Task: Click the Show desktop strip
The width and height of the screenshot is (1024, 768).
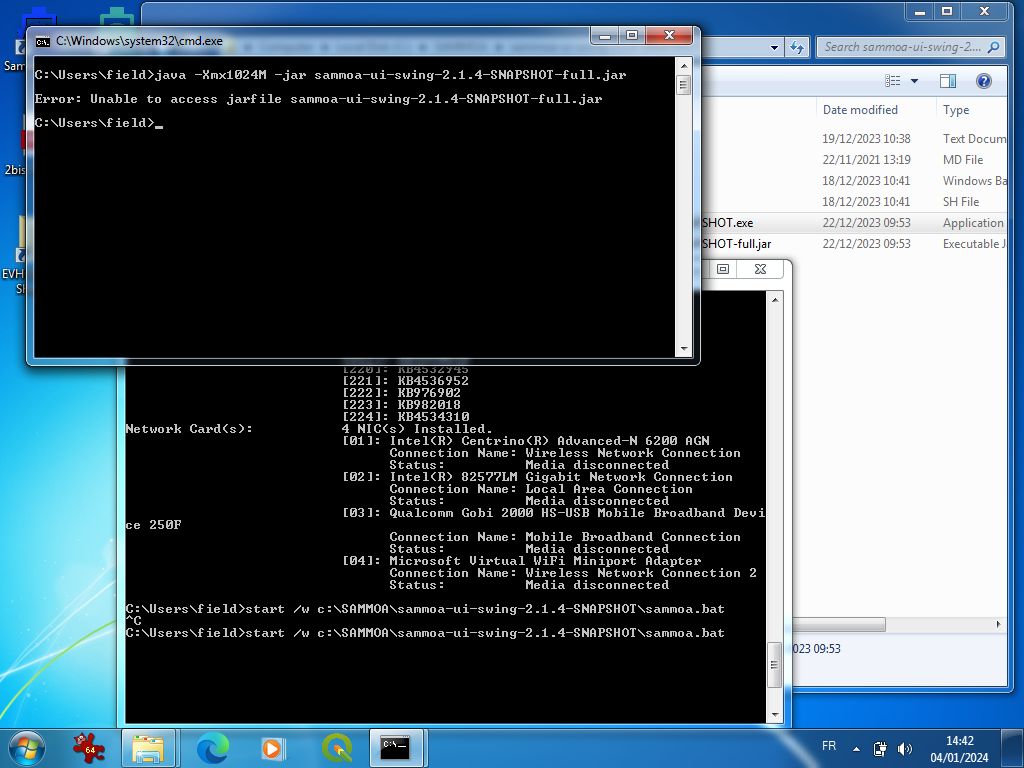Action: pos(1012,748)
